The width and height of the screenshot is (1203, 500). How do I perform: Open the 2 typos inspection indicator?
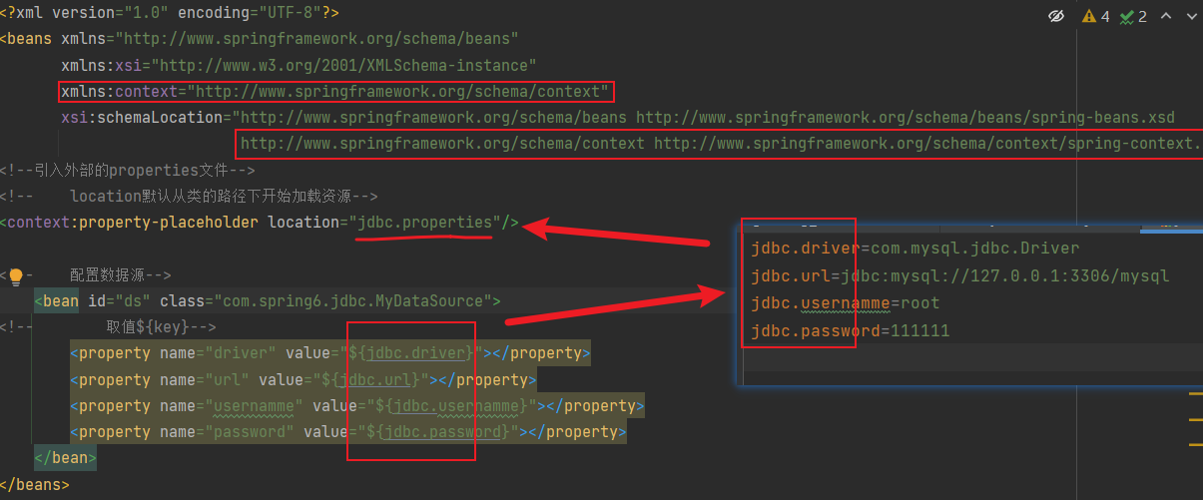[x=1133, y=16]
